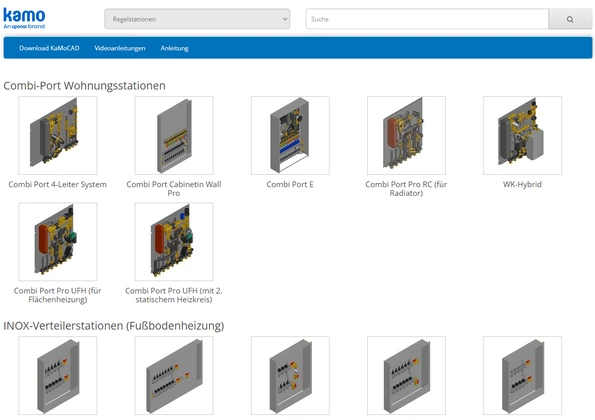
Task: Click the kamo logo
Action: [x=24, y=18]
